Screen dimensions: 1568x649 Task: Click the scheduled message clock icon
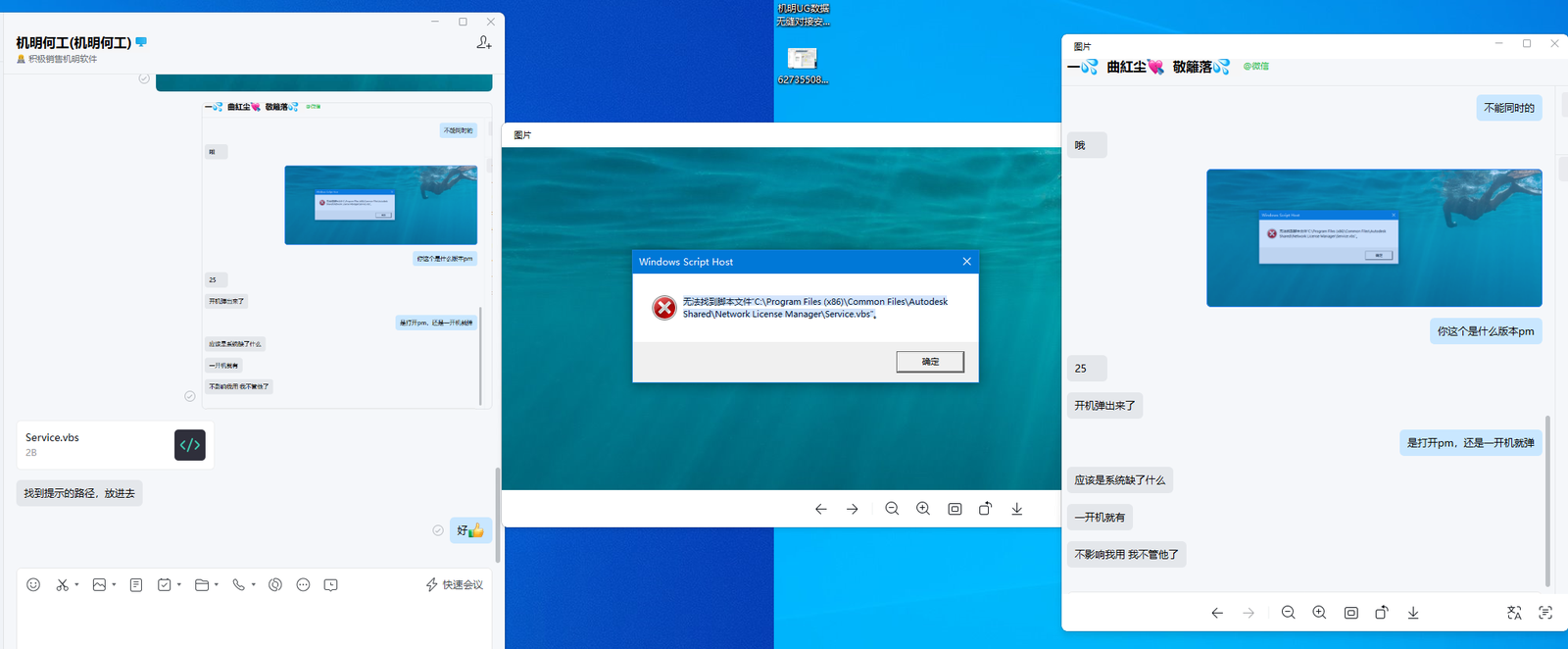coord(331,584)
